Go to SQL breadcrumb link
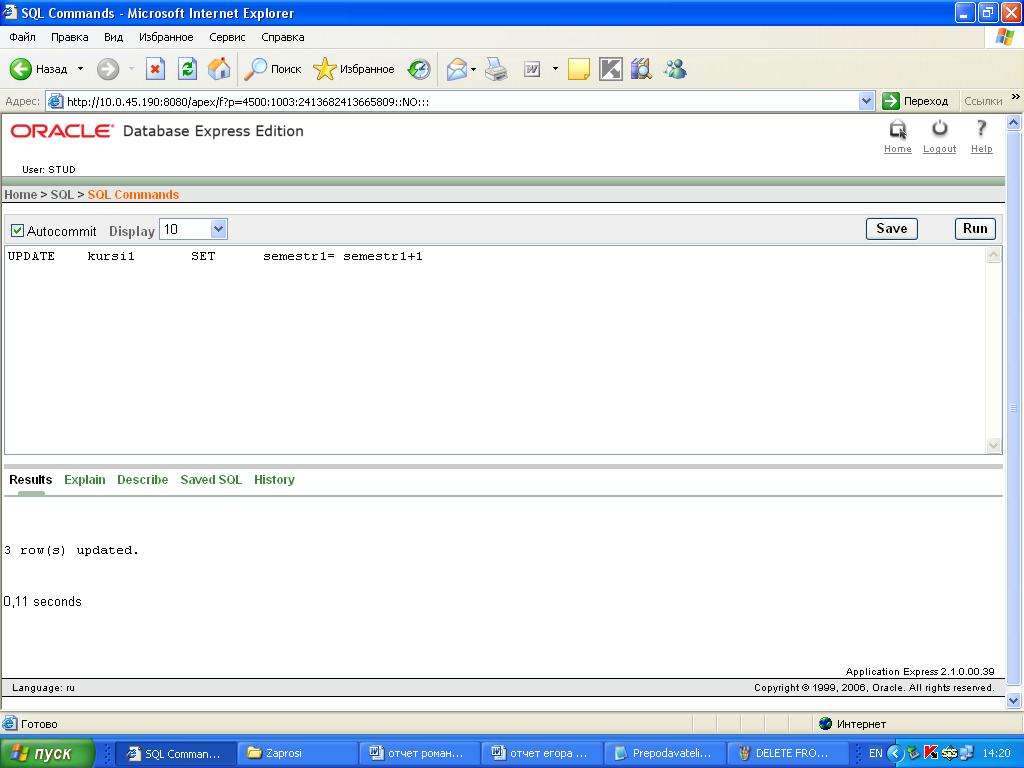The height and width of the screenshot is (768, 1024). [x=62, y=195]
